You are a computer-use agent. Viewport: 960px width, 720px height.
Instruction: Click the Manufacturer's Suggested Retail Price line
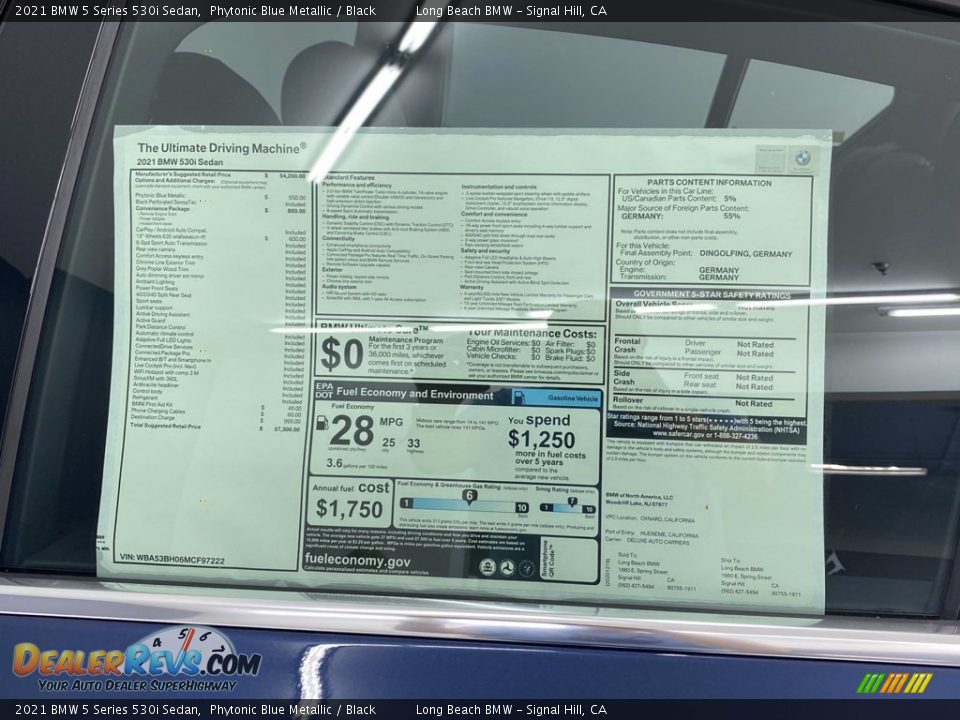coord(220,175)
